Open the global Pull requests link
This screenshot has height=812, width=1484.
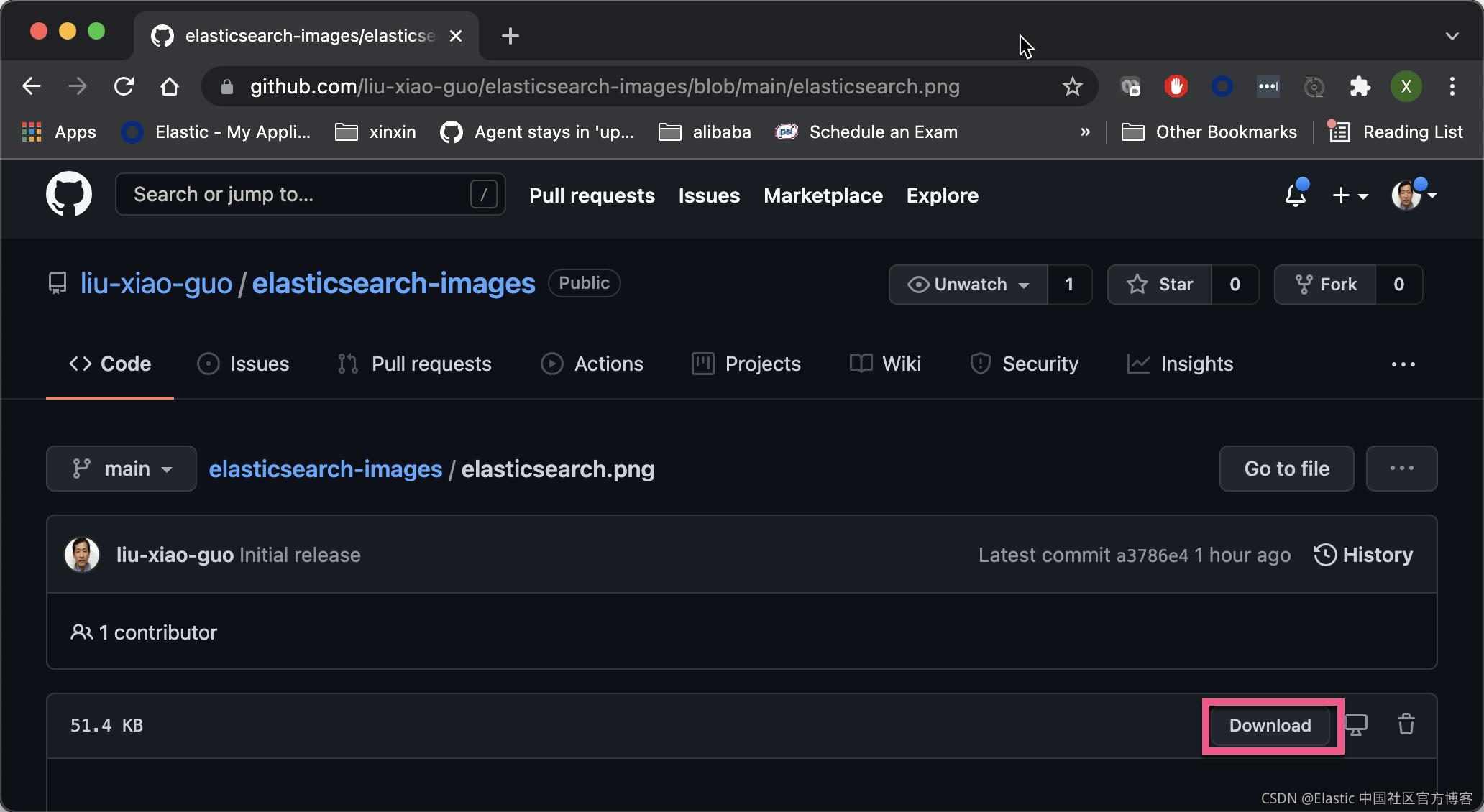pos(592,195)
